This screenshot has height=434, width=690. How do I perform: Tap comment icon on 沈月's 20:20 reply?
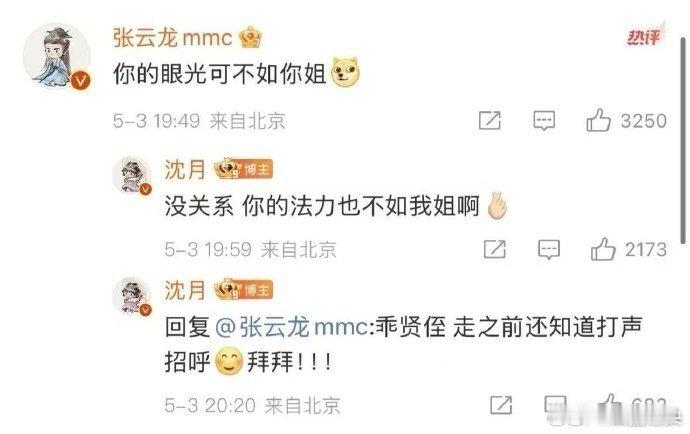tap(555, 405)
